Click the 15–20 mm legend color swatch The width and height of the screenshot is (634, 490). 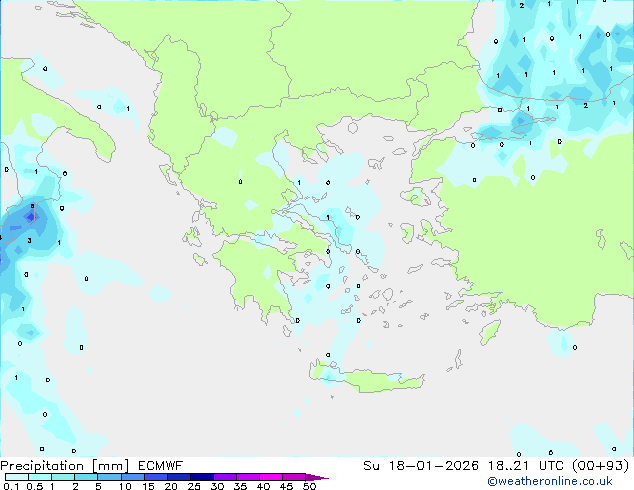pos(155,477)
